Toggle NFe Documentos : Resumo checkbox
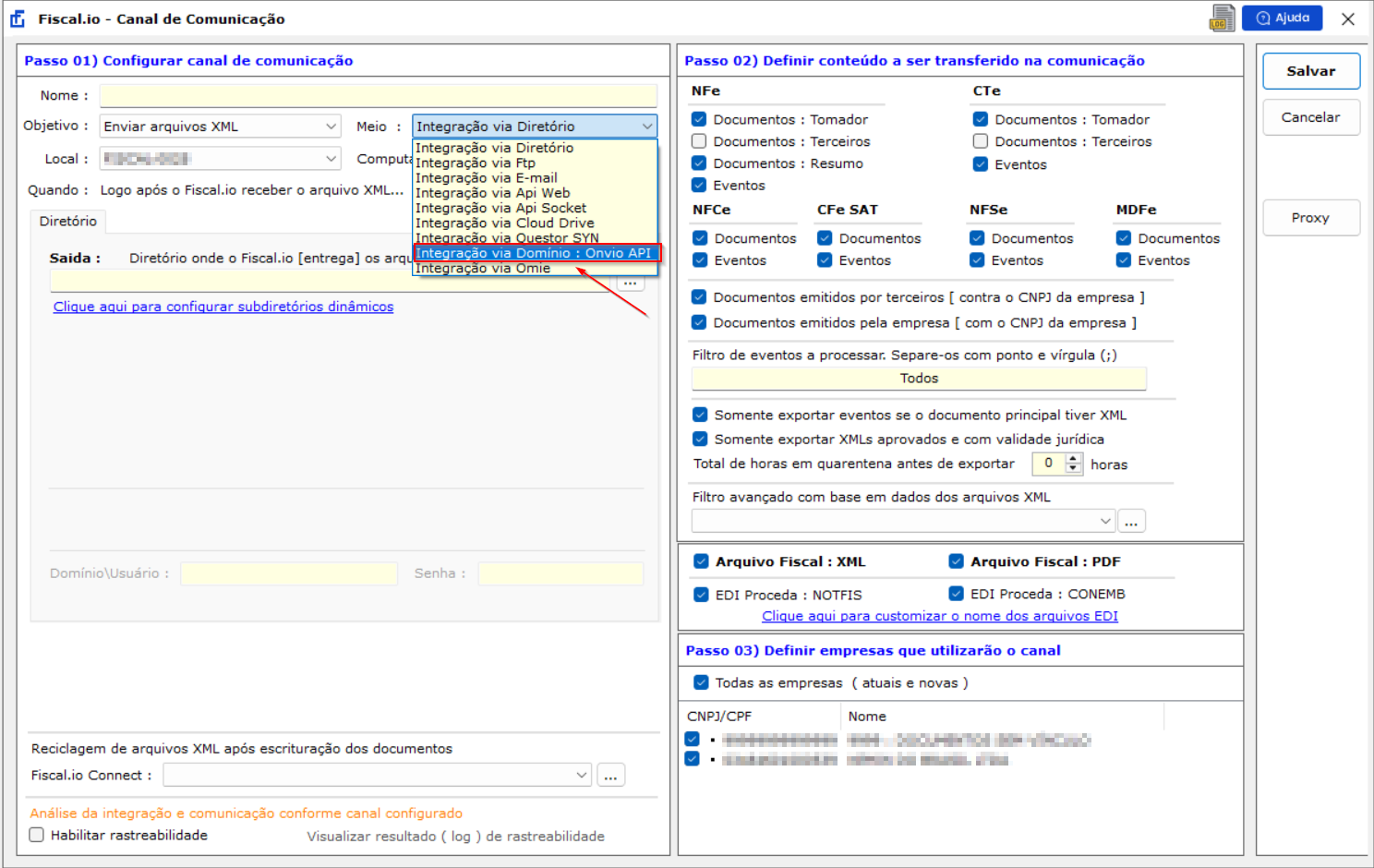The image size is (1374, 868). click(x=699, y=163)
